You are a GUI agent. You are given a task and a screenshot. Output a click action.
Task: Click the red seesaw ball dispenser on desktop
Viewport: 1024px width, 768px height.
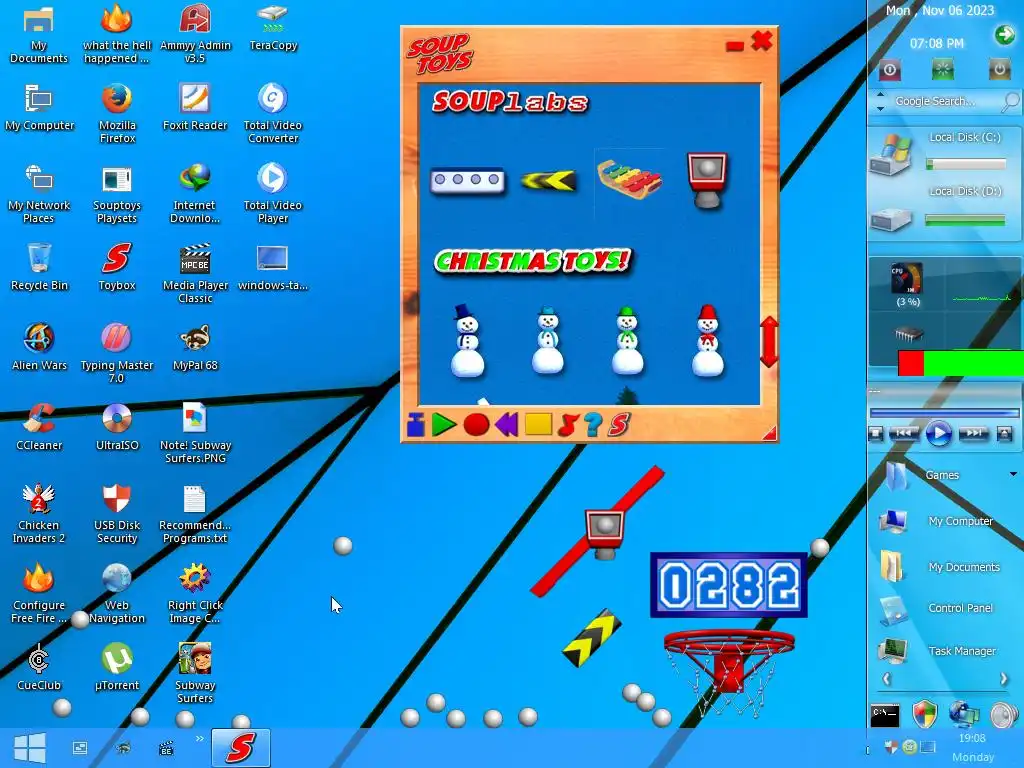[x=605, y=530]
